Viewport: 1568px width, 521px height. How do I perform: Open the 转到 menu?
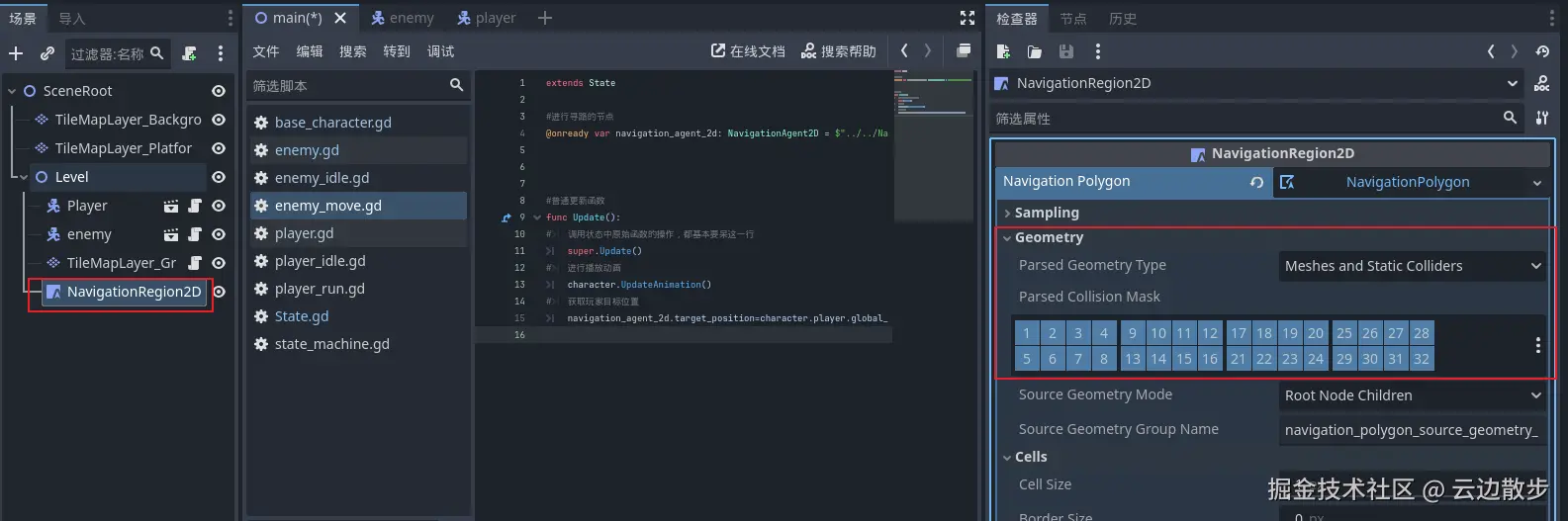pos(397,51)
